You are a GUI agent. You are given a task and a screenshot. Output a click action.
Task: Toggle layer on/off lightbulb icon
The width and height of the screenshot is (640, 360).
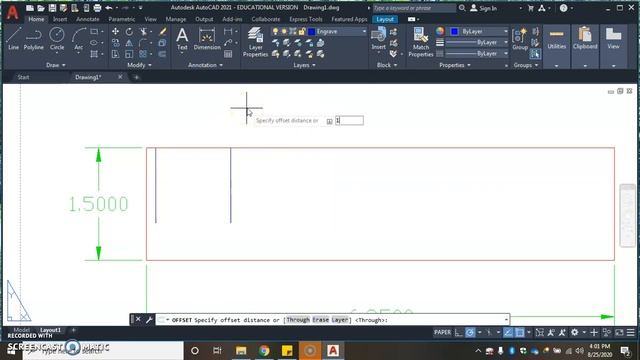click(276, 31)
